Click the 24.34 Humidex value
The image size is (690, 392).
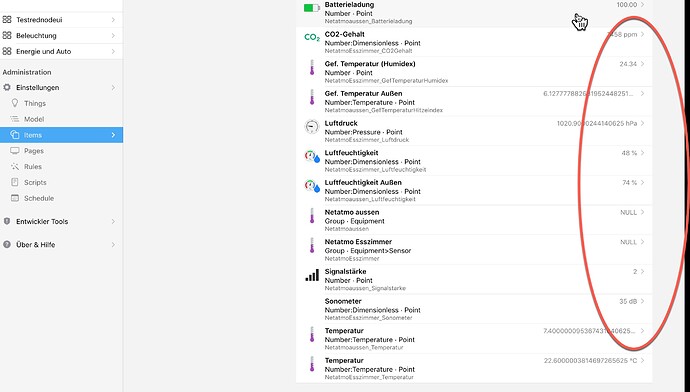628,64
